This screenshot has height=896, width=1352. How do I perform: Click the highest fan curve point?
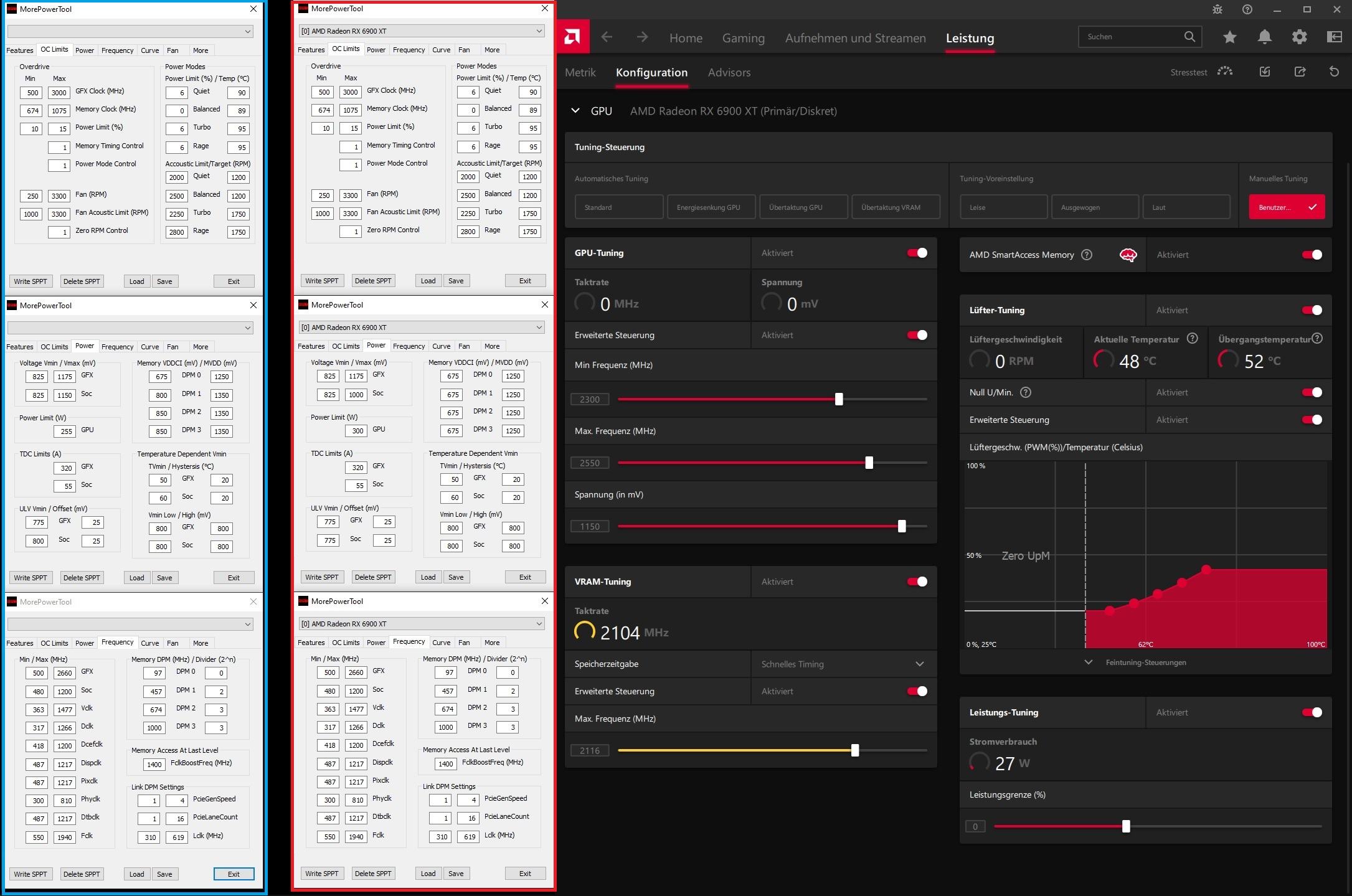(x=1206, y=569)
